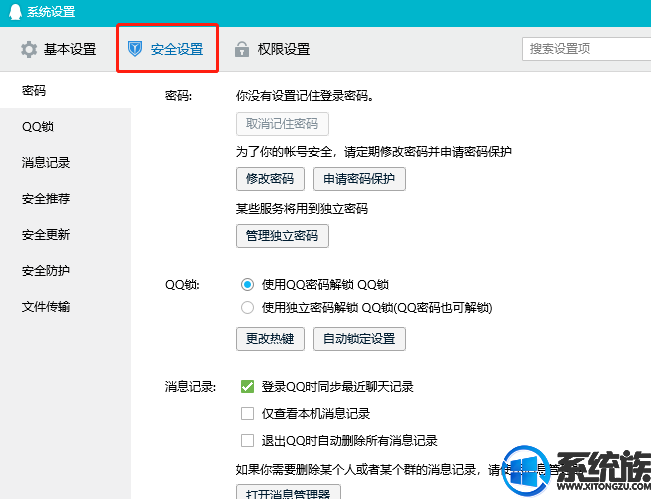This screenshot has height=499, width=651.
Task: Open the 基本设置 tab
Action: click(59, 49)
